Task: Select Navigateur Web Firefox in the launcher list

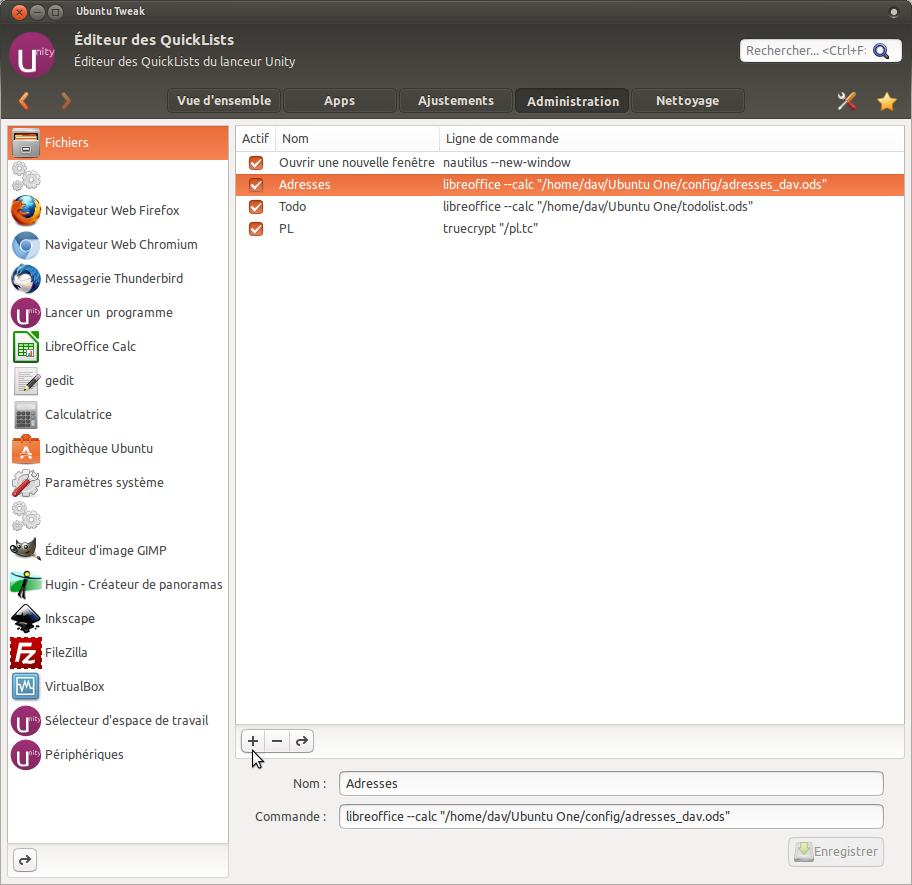Action: pyautogui.click(x=112, y=211)
